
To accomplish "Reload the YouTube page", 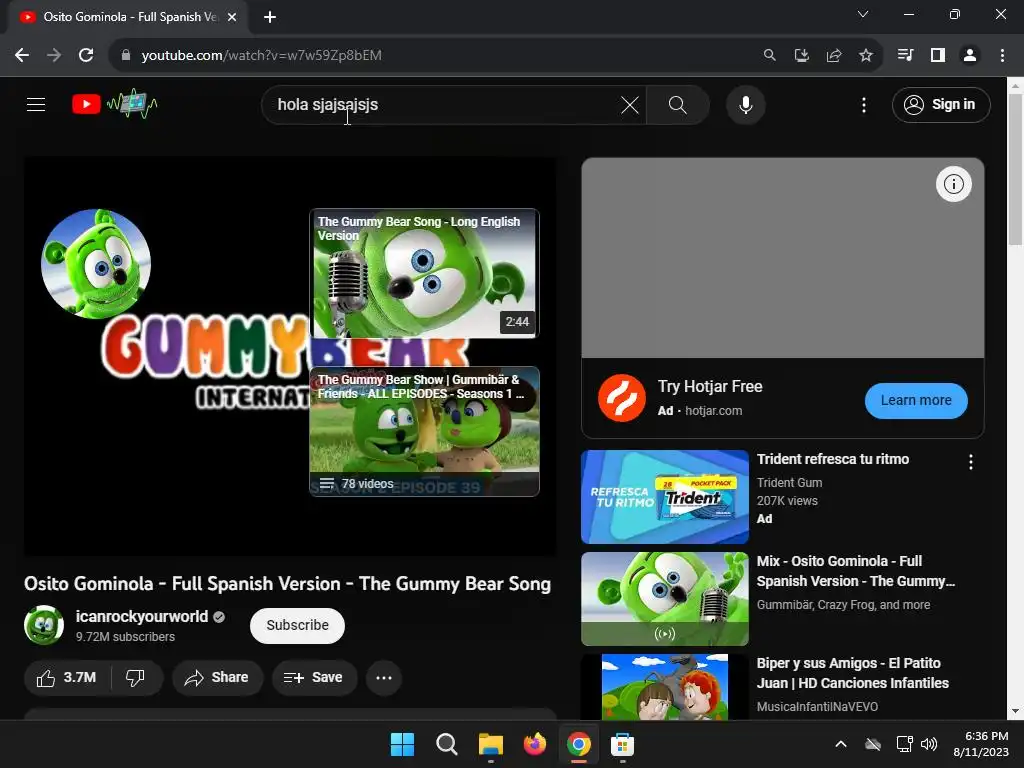I will coord(86,56).
